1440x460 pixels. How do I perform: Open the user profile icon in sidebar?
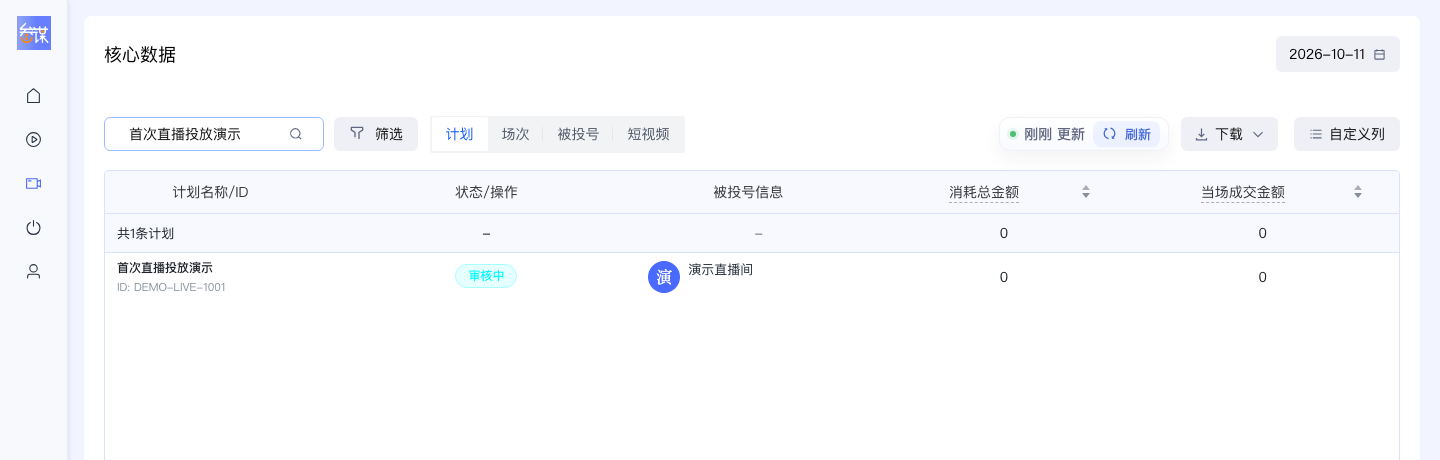[x=33, y=272]
